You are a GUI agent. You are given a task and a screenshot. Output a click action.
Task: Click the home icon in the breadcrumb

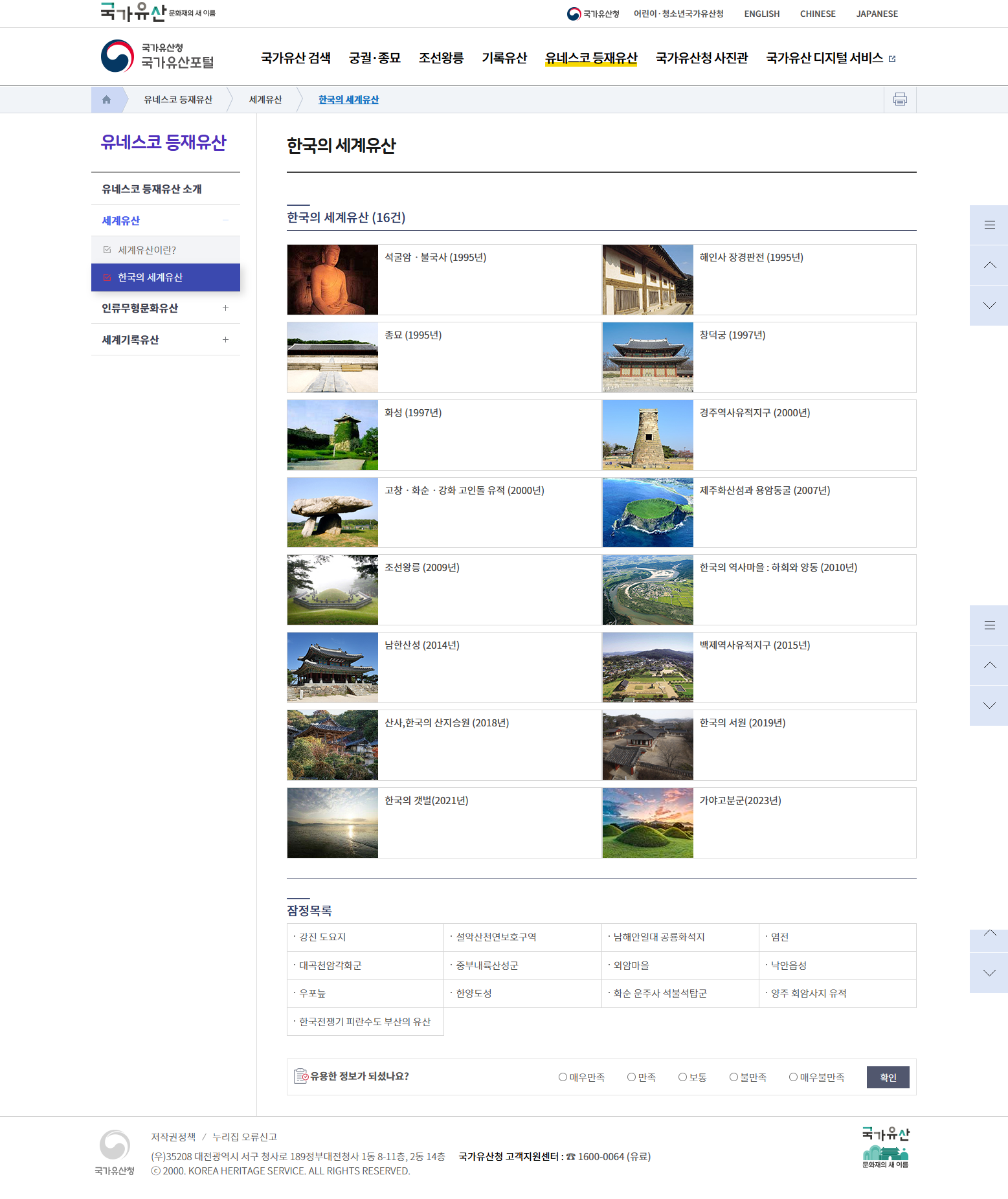106,100
